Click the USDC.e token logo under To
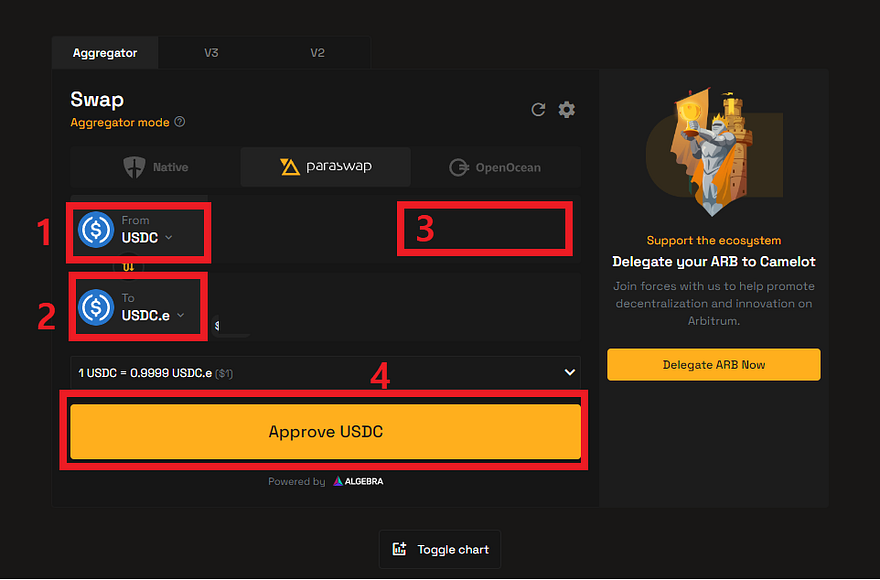 click(96, 307)
